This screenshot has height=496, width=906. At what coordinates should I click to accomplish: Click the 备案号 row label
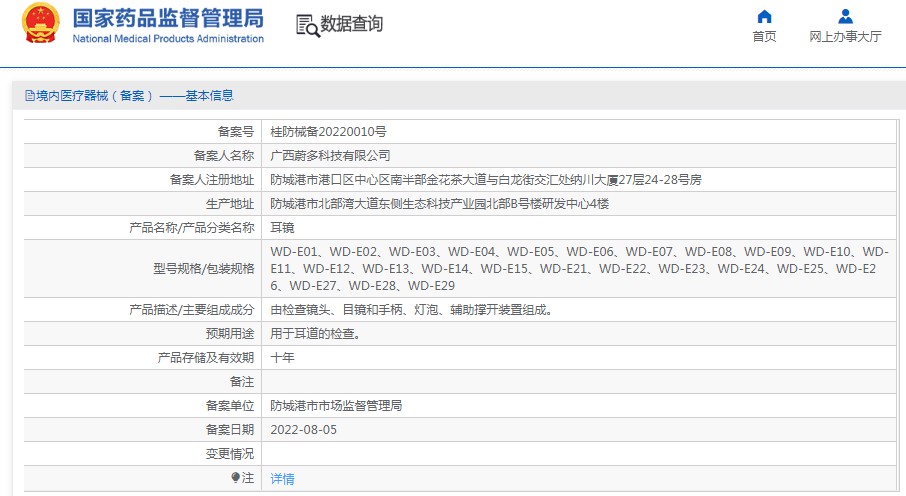click(x=236, y=132)
